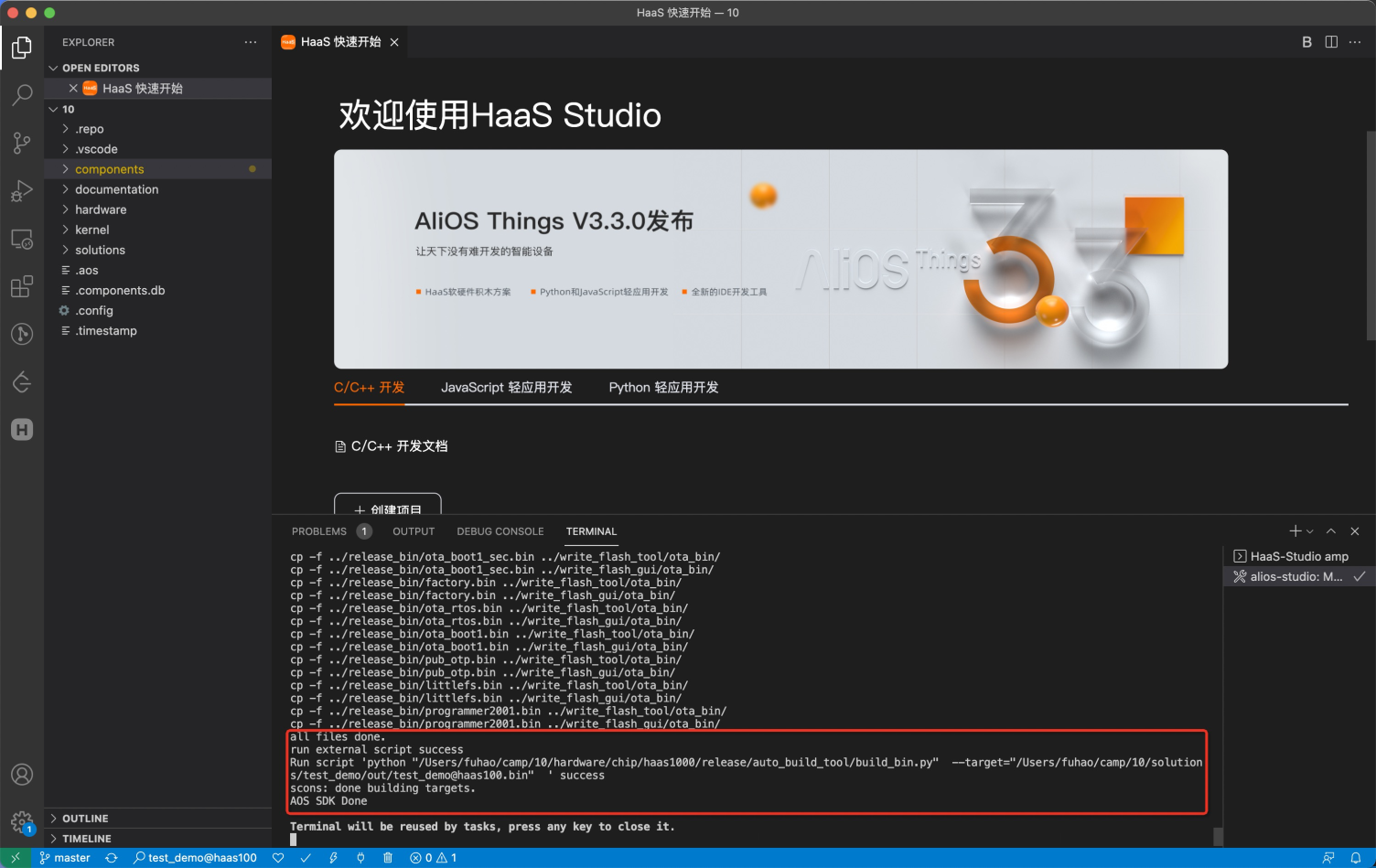Collapse the 10 workspace folder section
Image resolution: width=1376 pixels, height=868 pixels.
(x=158, y=109)
